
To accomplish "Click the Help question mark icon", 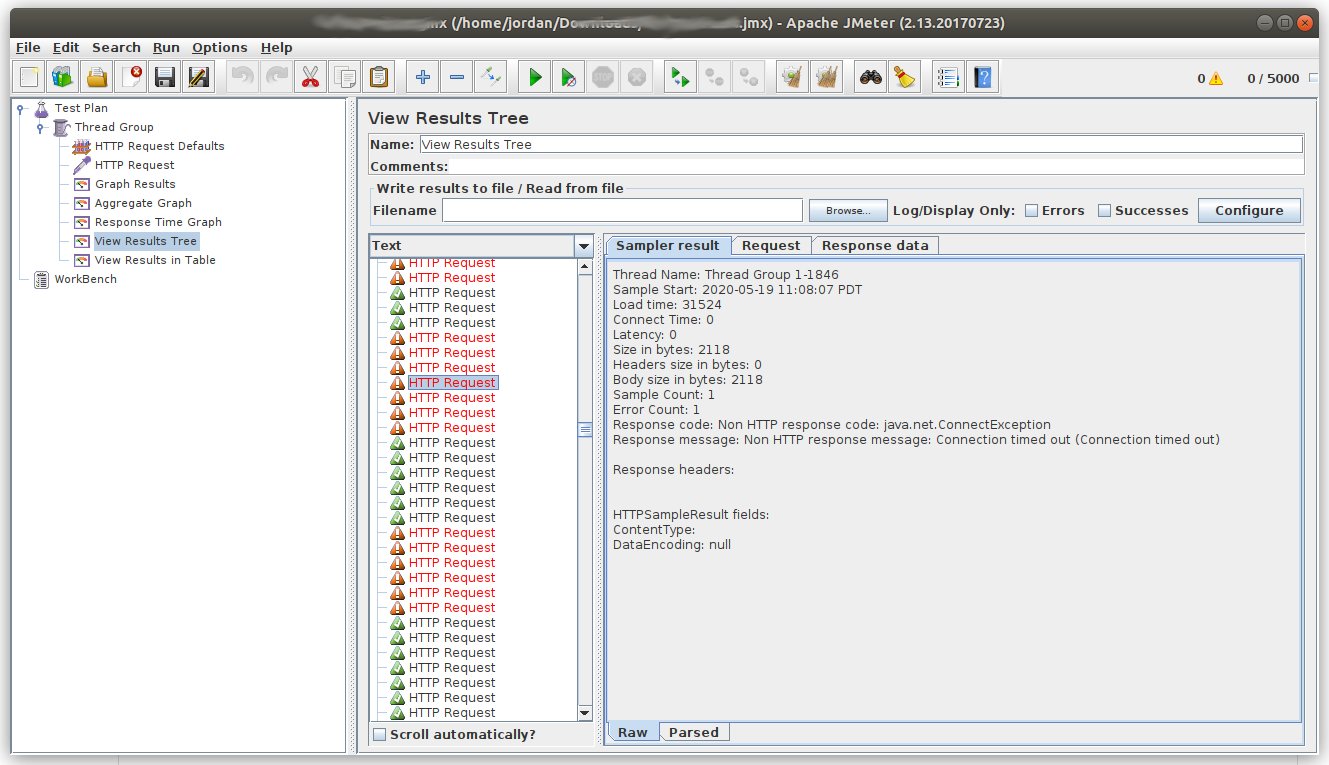I will [983, 77].
